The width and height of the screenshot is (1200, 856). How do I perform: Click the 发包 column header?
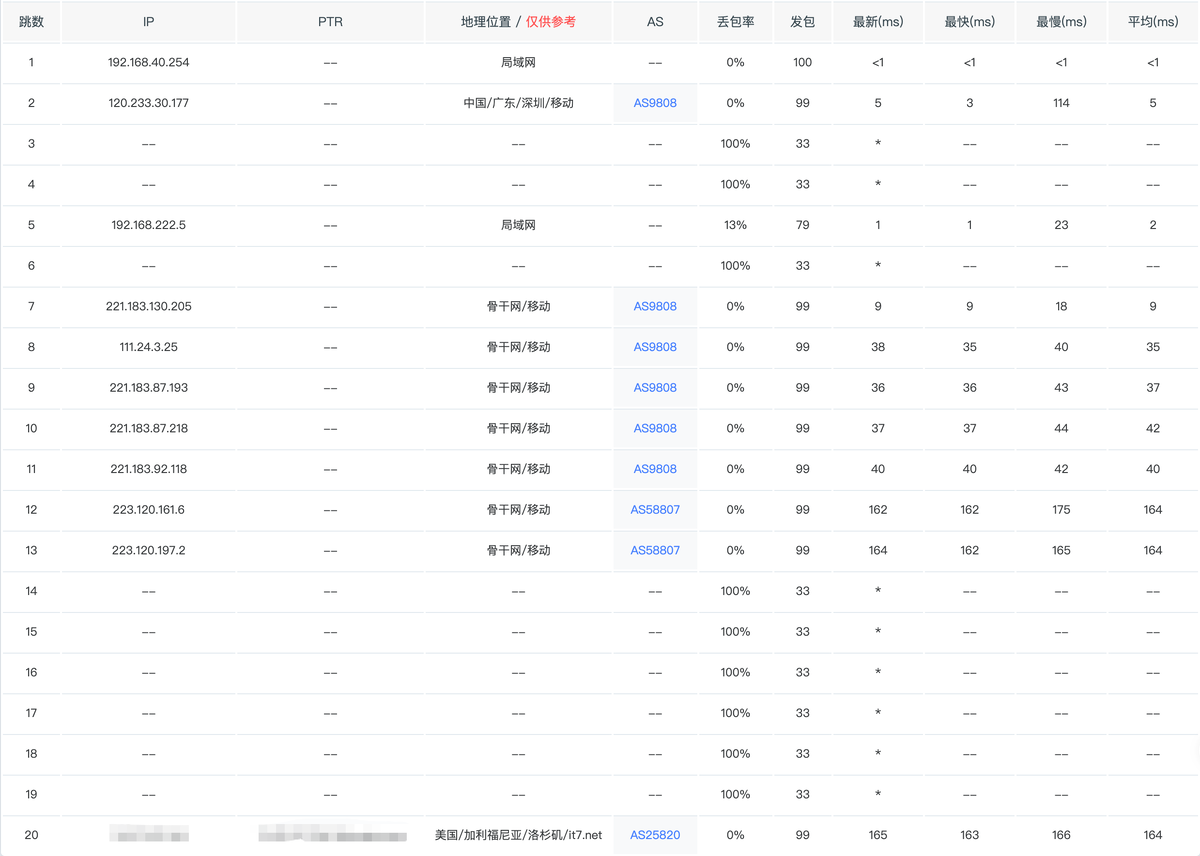point(802,22)
